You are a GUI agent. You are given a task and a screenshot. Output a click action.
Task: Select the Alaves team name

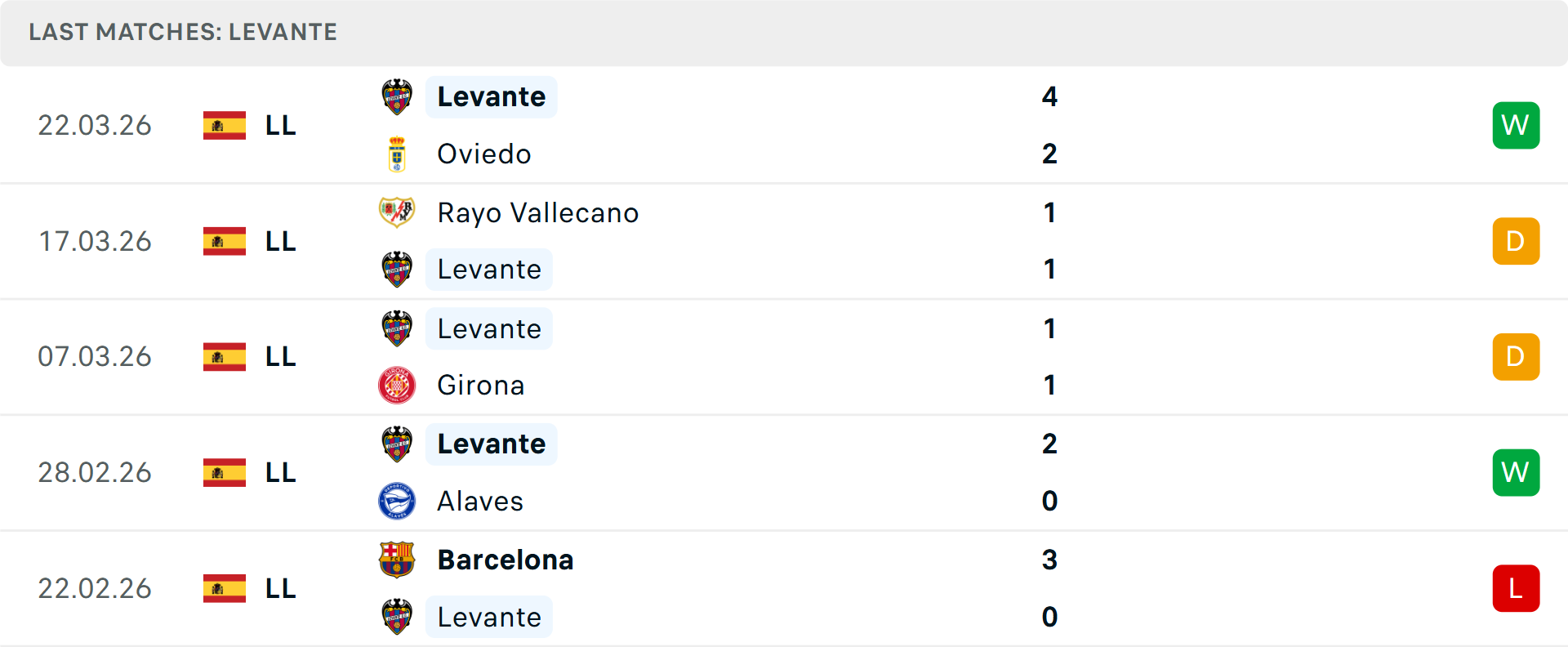tap(480, 502)
